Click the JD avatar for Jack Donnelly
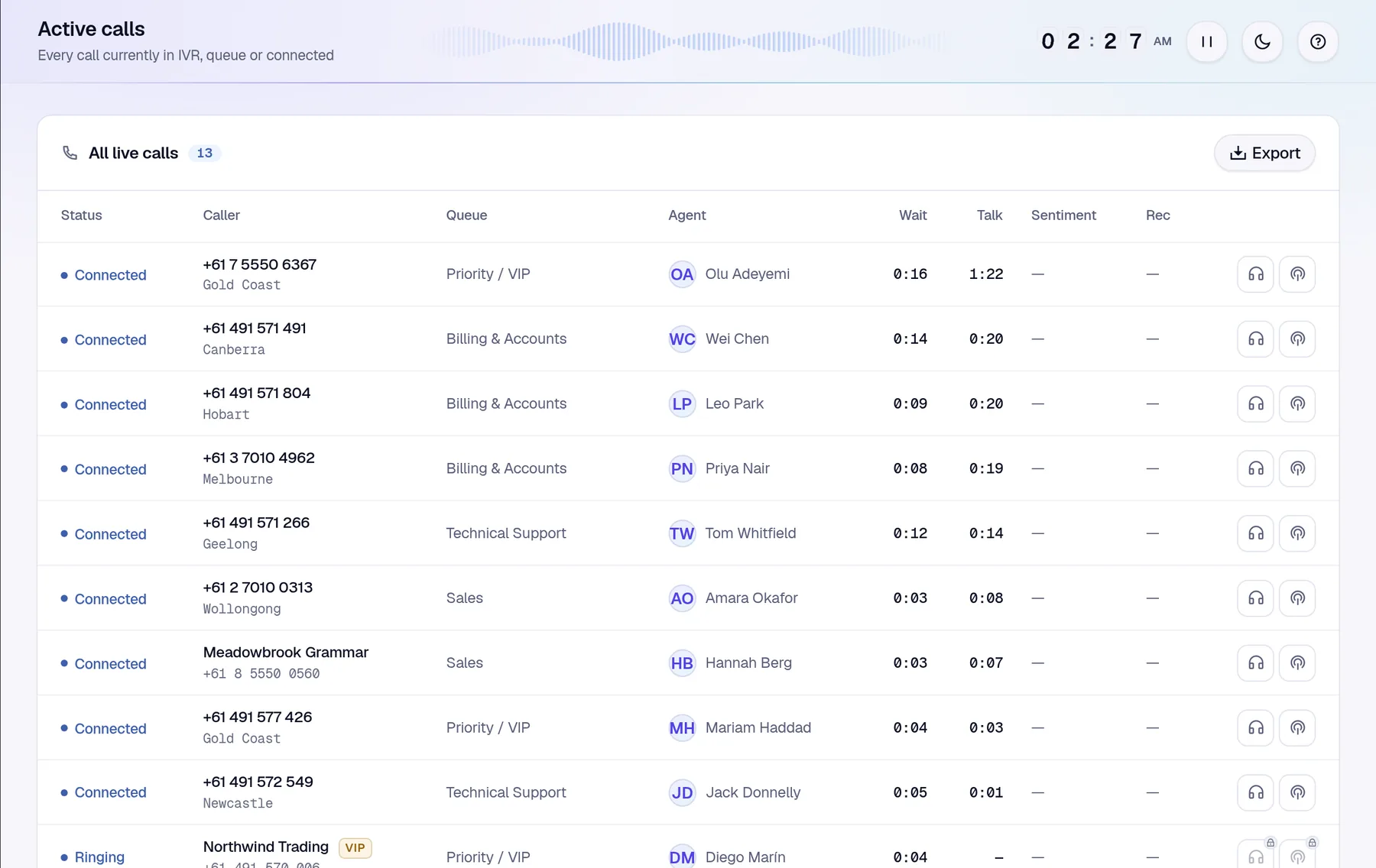Viewport: 1376px width, 868px height. (x=682, y=792)
